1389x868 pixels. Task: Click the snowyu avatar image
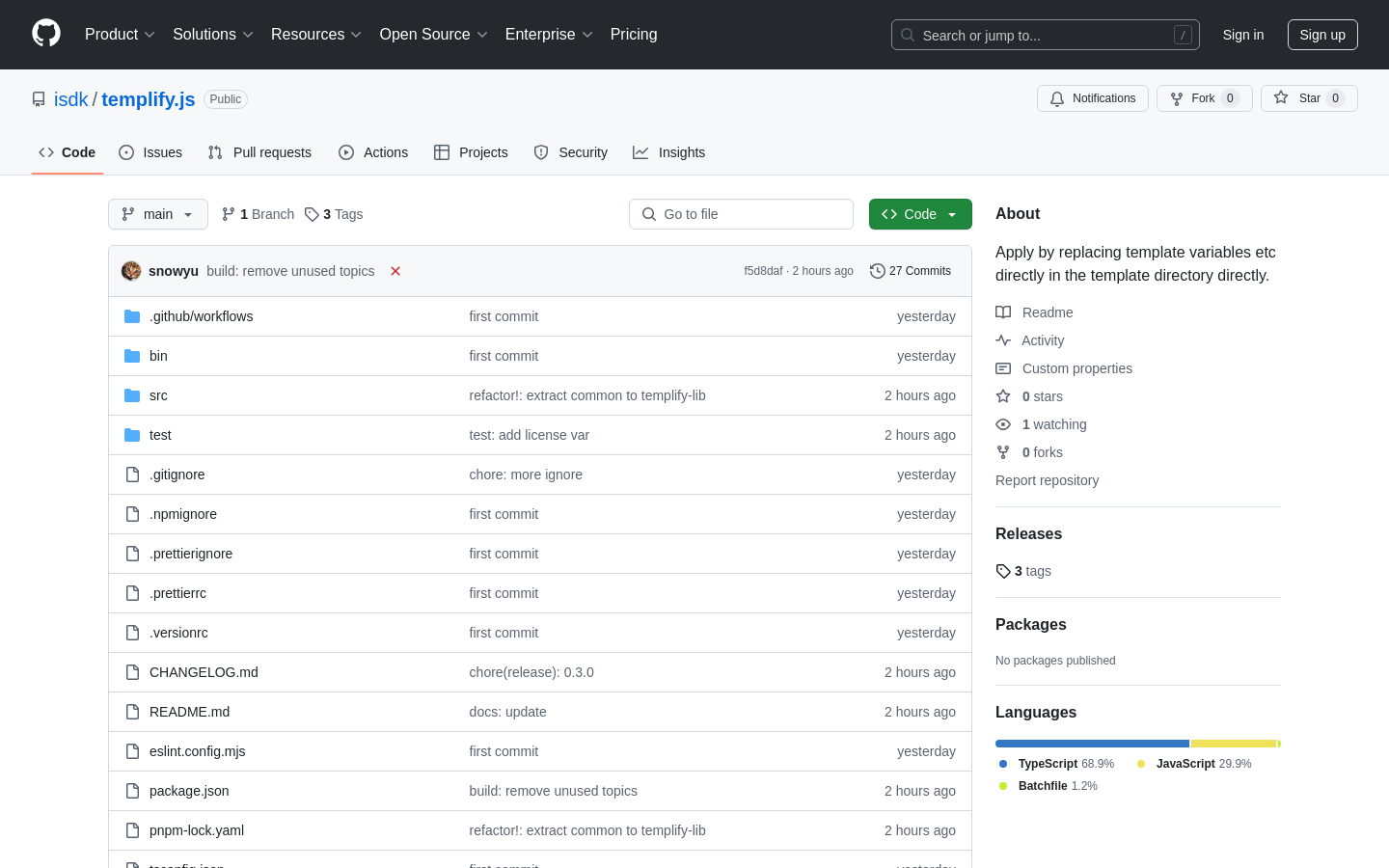[x=131, y=271]
